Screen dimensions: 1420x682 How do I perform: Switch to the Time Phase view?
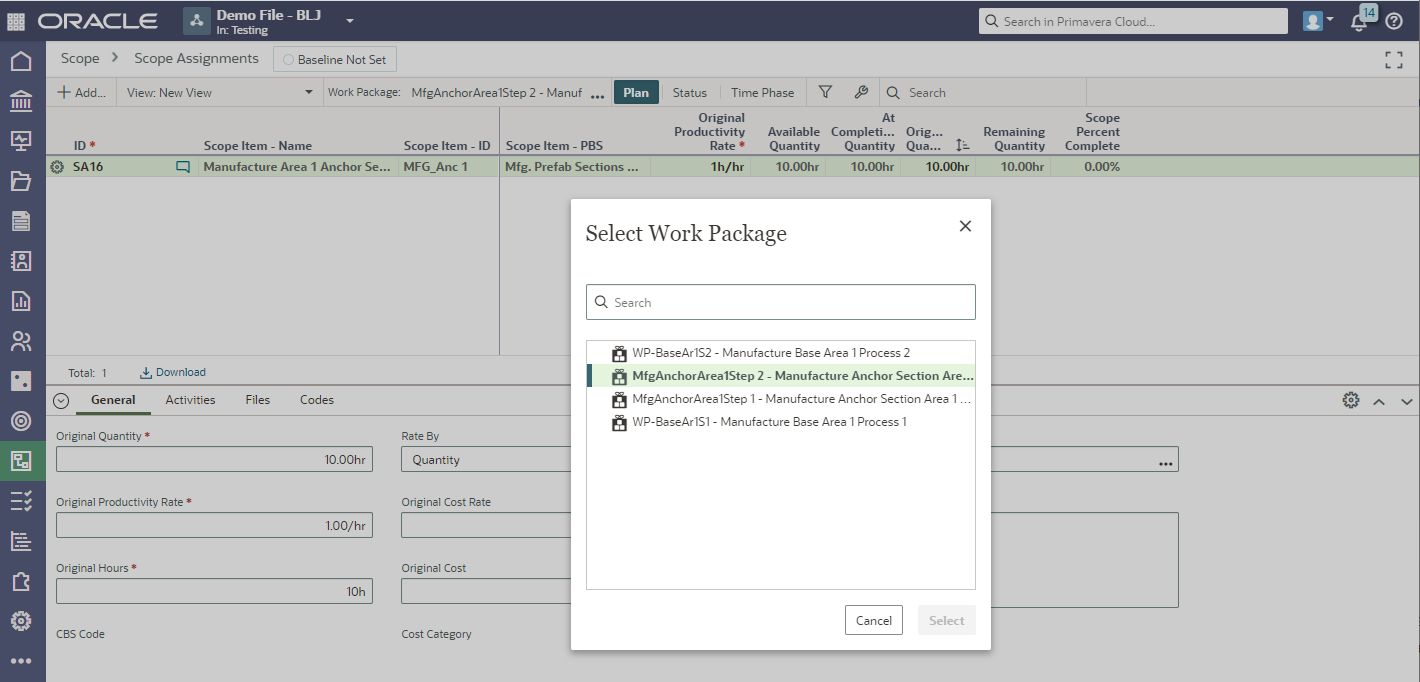tap(762, 93)
